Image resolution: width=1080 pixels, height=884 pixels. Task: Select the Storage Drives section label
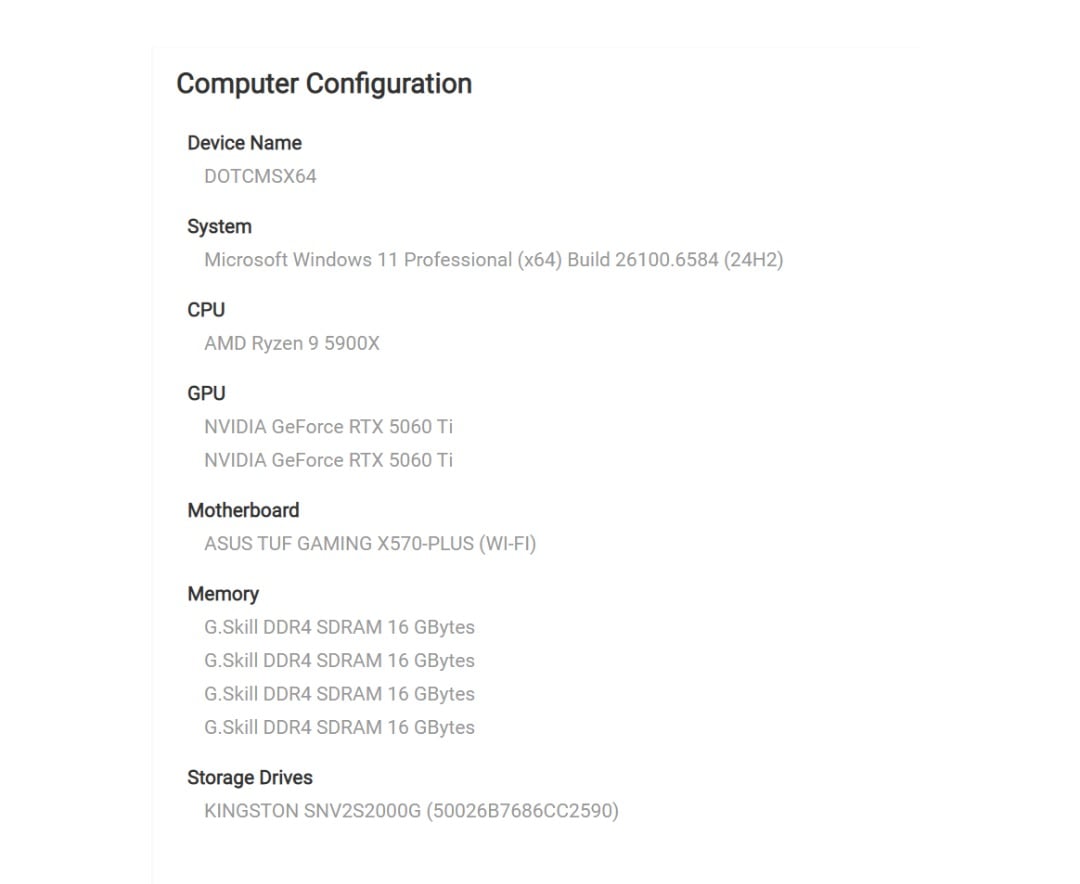tap(250, 778)
